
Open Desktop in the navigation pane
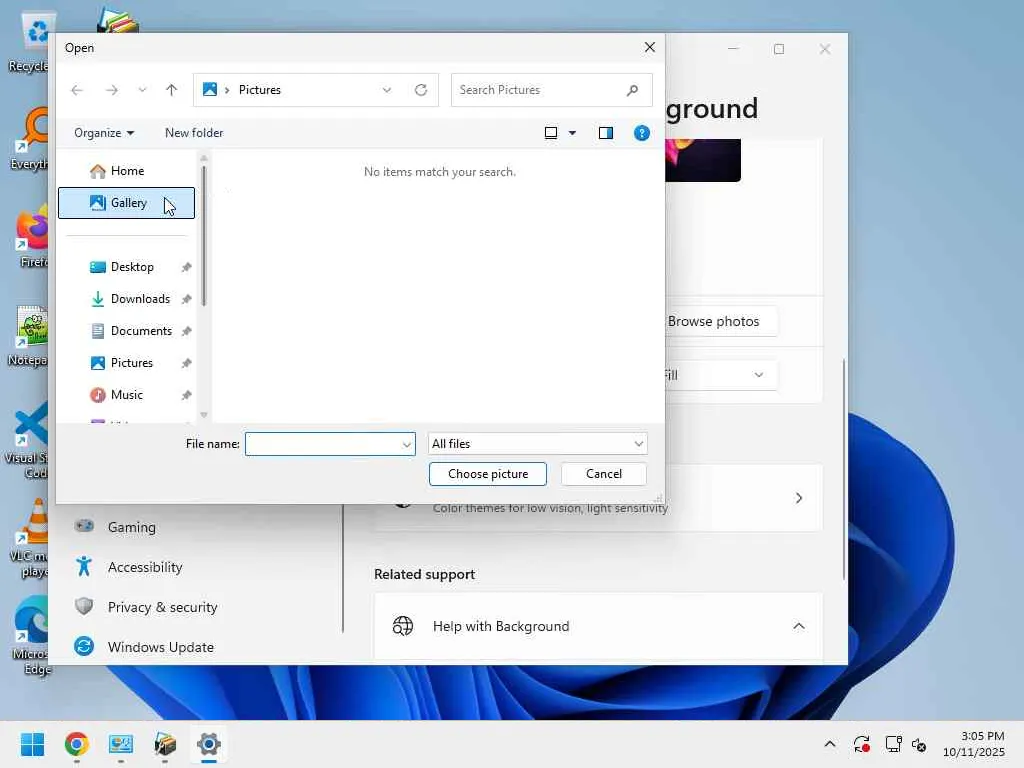pyautogui.click(x=127, y=267)
